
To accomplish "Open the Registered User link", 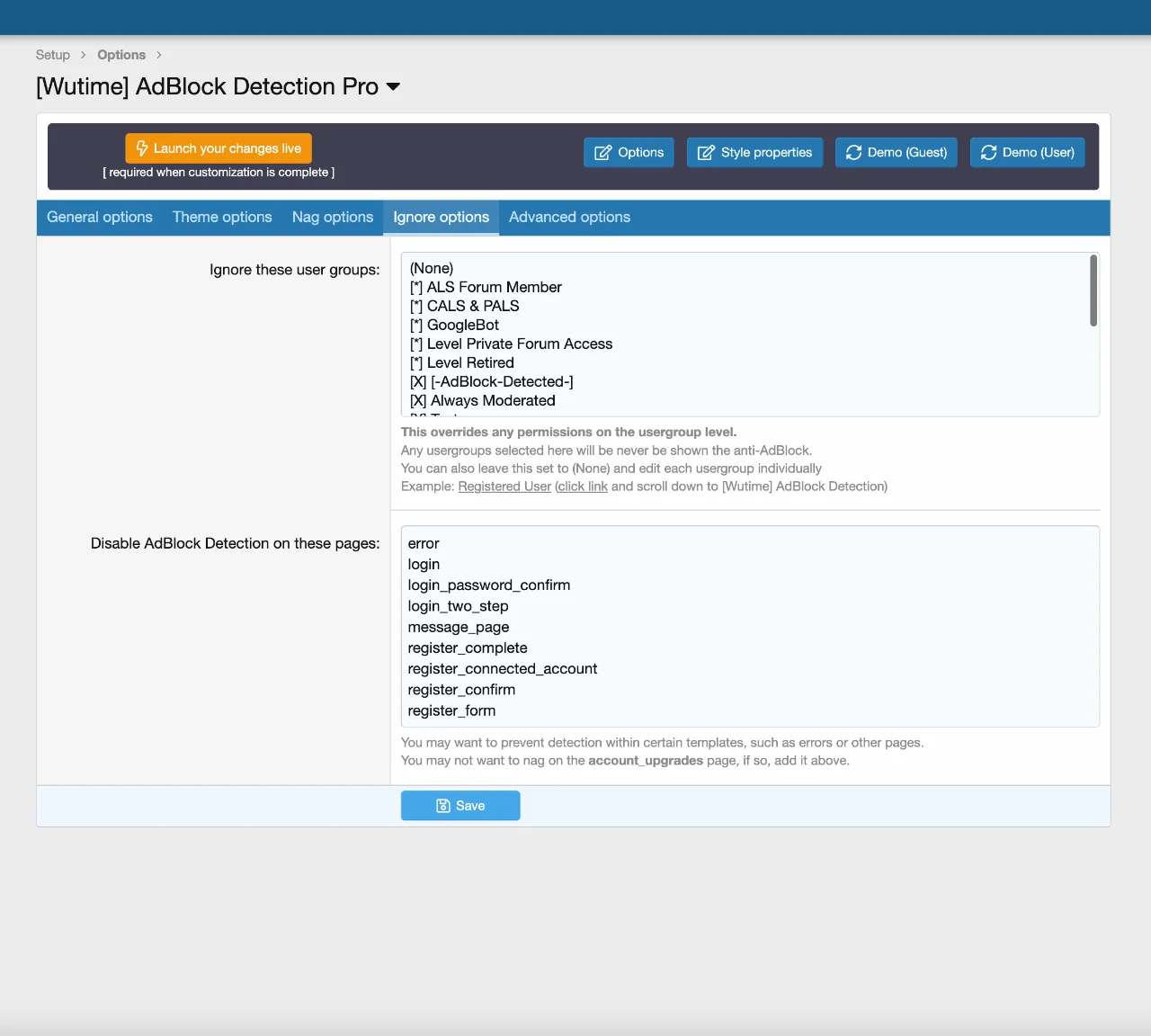I will coord(504,487).
